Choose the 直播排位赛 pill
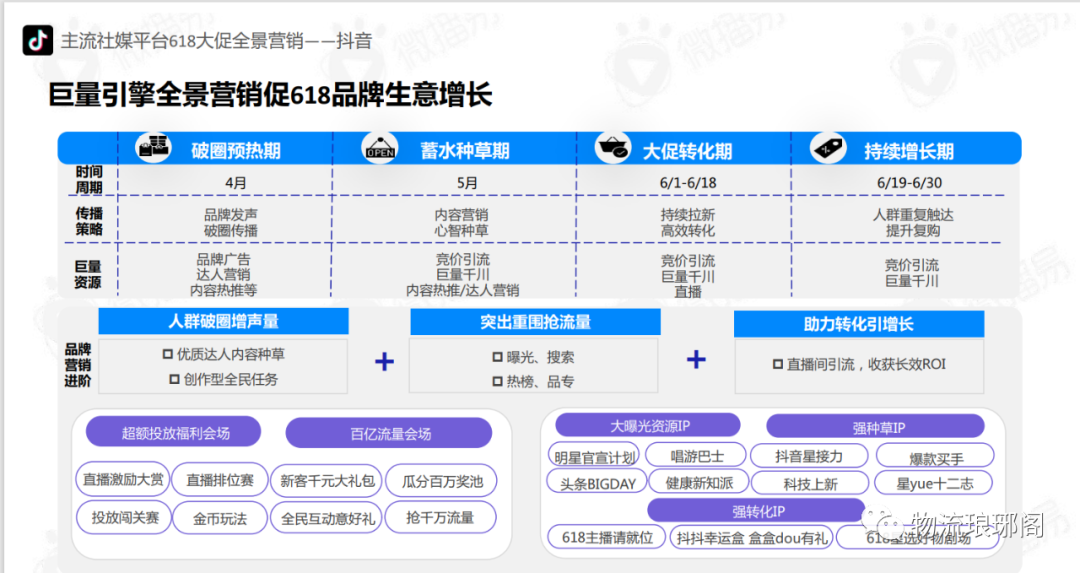This screenshot has width=1080, height=573. click(220, 480)
